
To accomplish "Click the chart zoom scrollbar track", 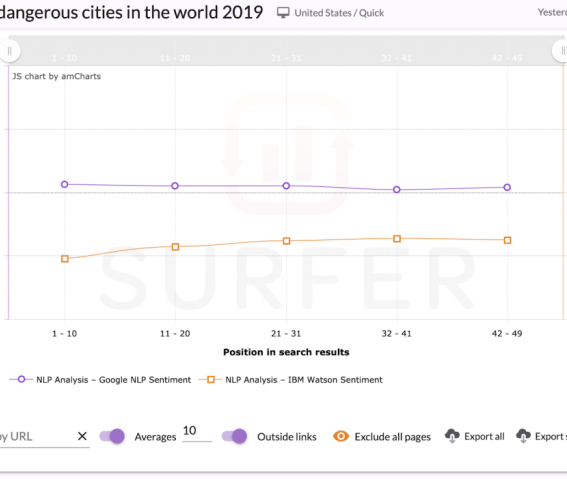I will point(286,50).
